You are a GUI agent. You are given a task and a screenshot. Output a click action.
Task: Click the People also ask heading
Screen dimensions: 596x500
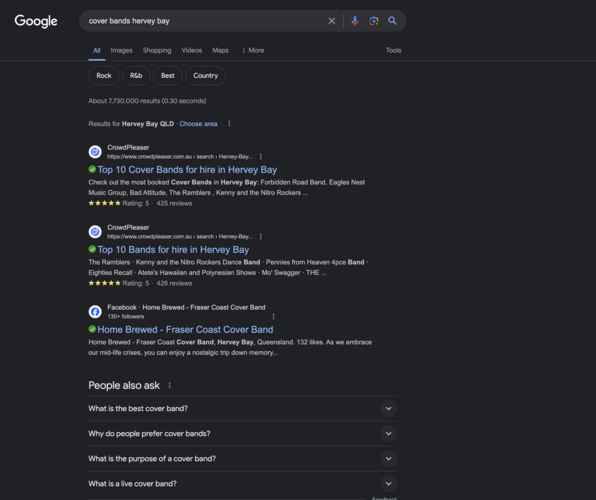(x=124, y=386)
